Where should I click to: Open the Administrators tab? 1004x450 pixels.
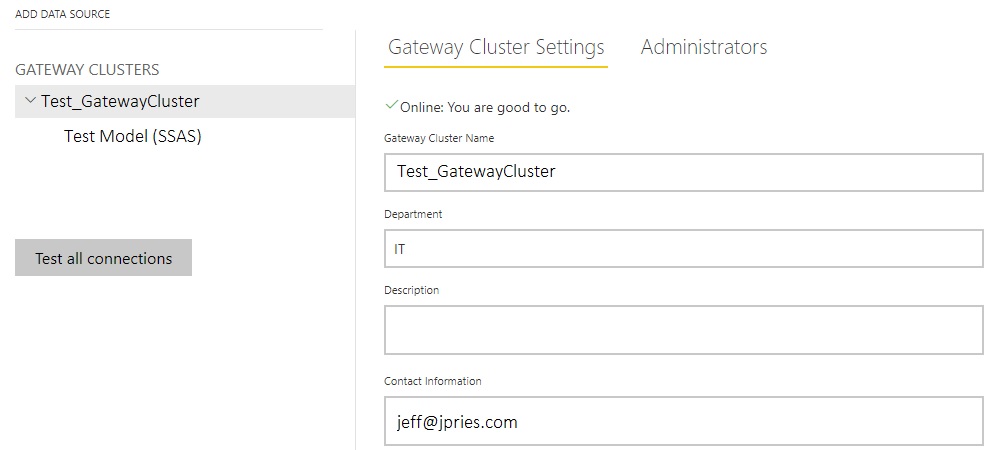click(704, 47)
